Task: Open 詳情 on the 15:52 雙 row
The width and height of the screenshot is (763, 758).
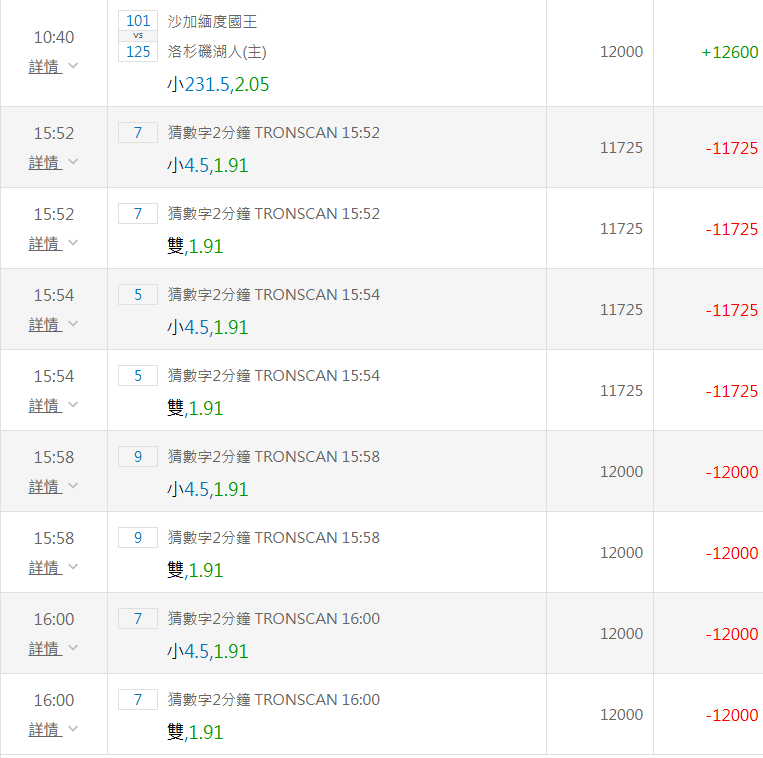Action: pos(44,244)
